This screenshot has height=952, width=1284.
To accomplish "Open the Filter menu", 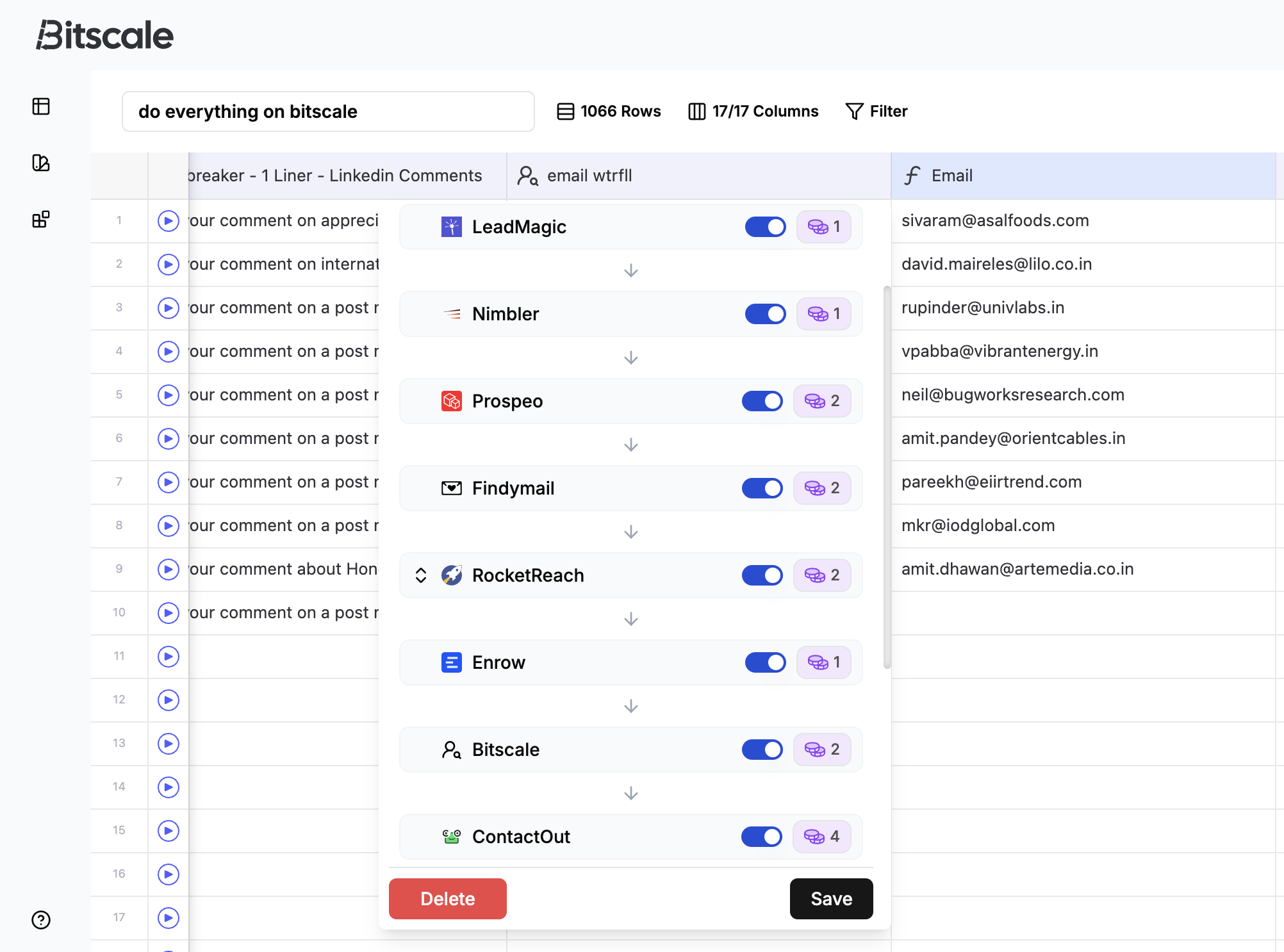I will 877,111.
